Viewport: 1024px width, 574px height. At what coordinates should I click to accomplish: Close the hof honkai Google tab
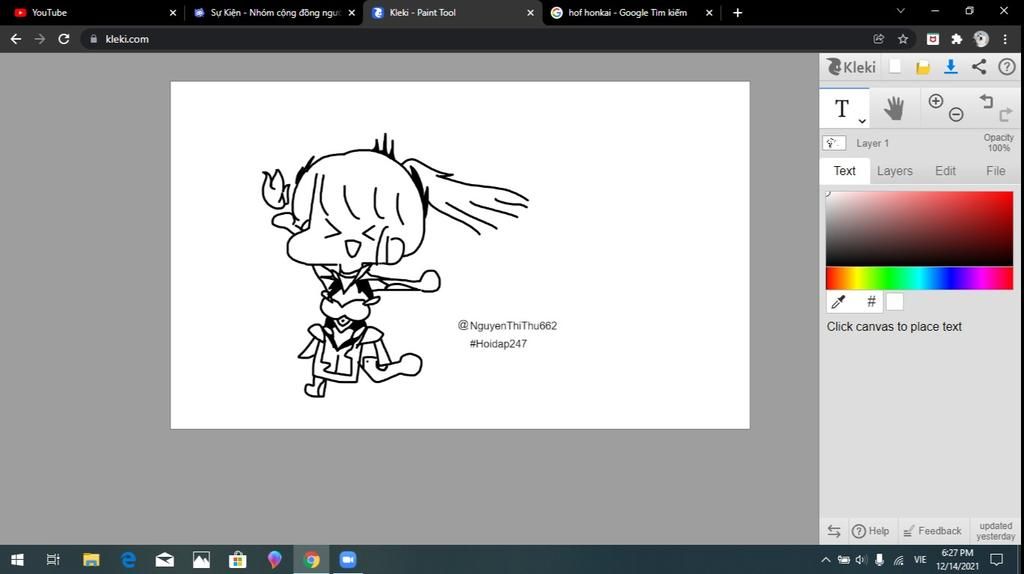point(709,12)
